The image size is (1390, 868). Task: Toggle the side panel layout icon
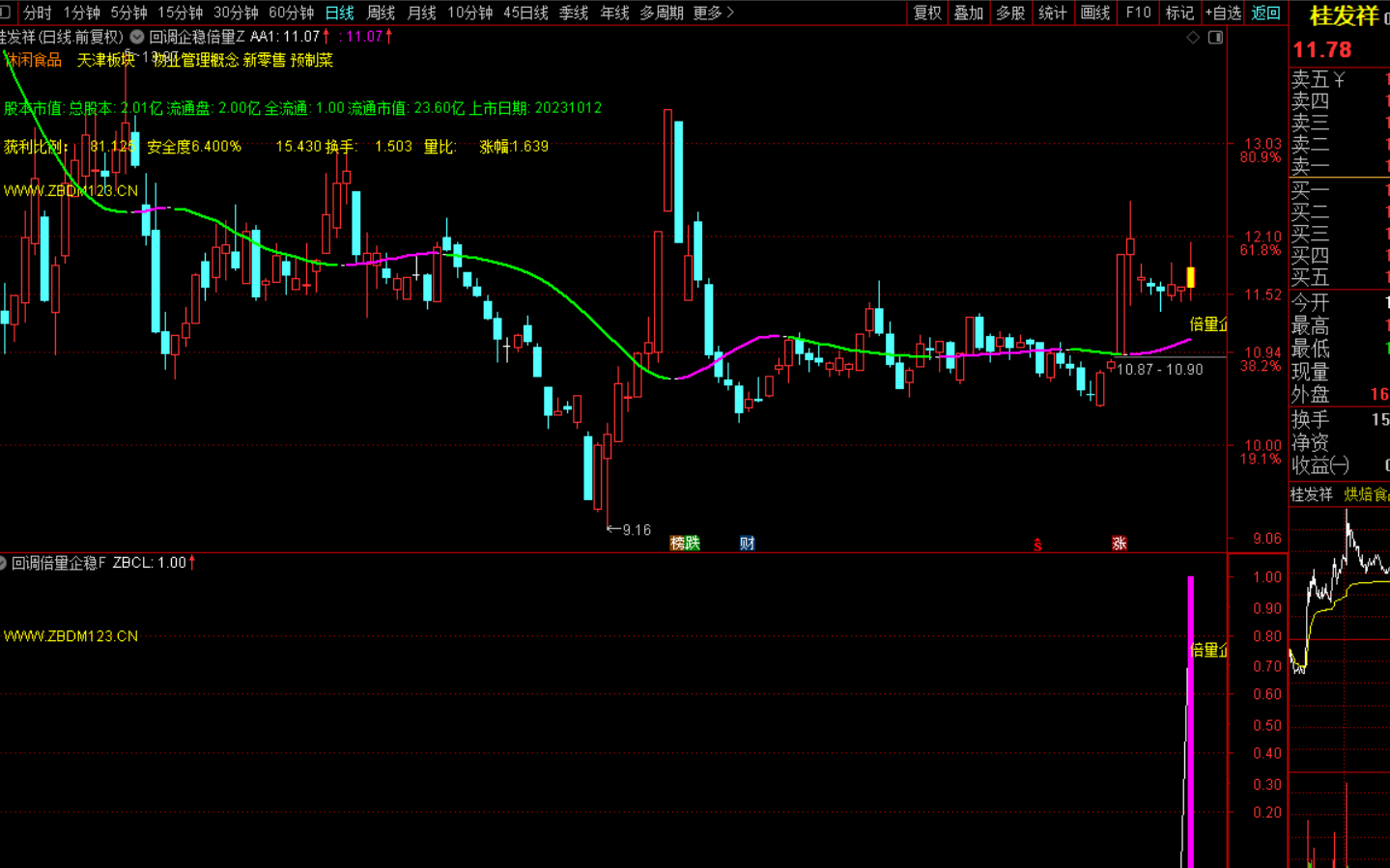click(1215, 38)
